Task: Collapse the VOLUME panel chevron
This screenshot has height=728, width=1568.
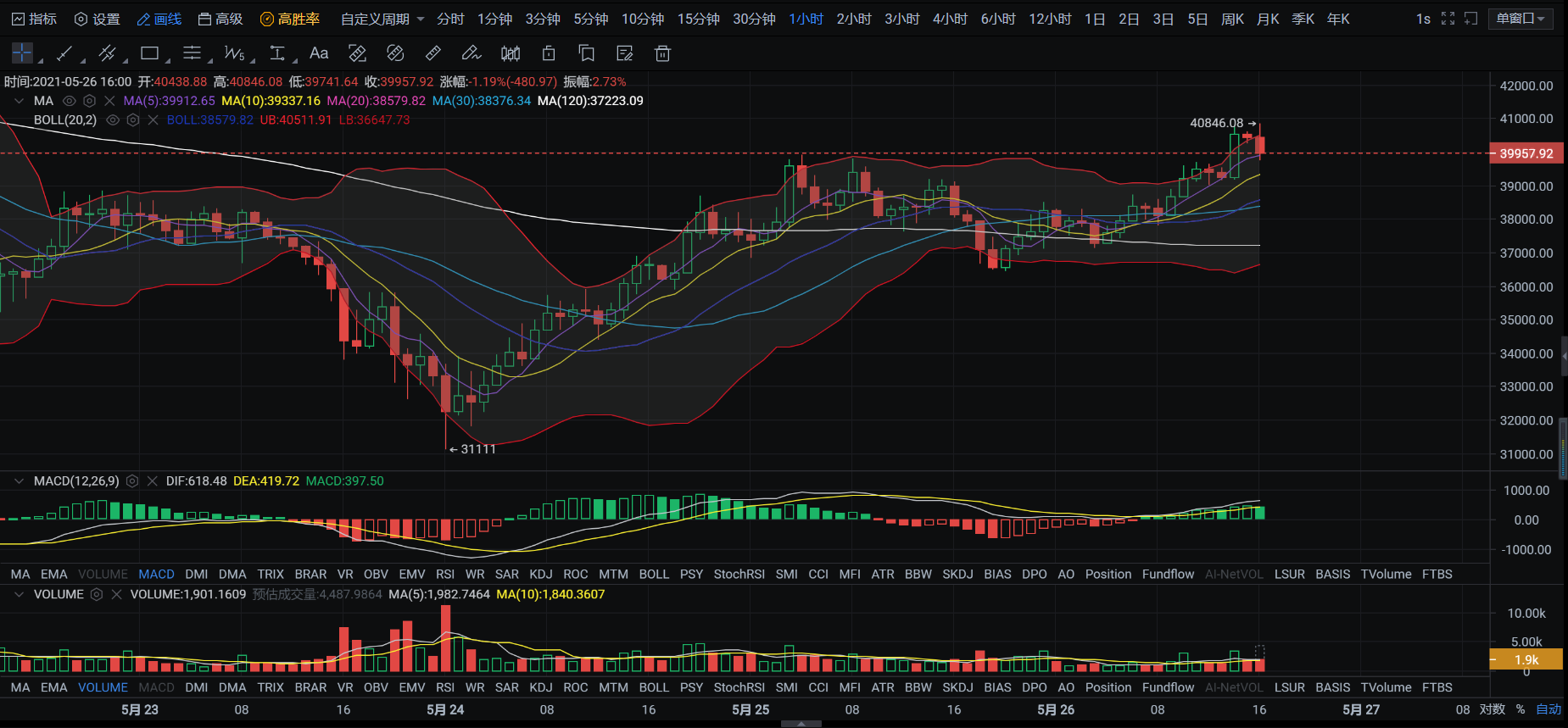Action: pos(19,595)
